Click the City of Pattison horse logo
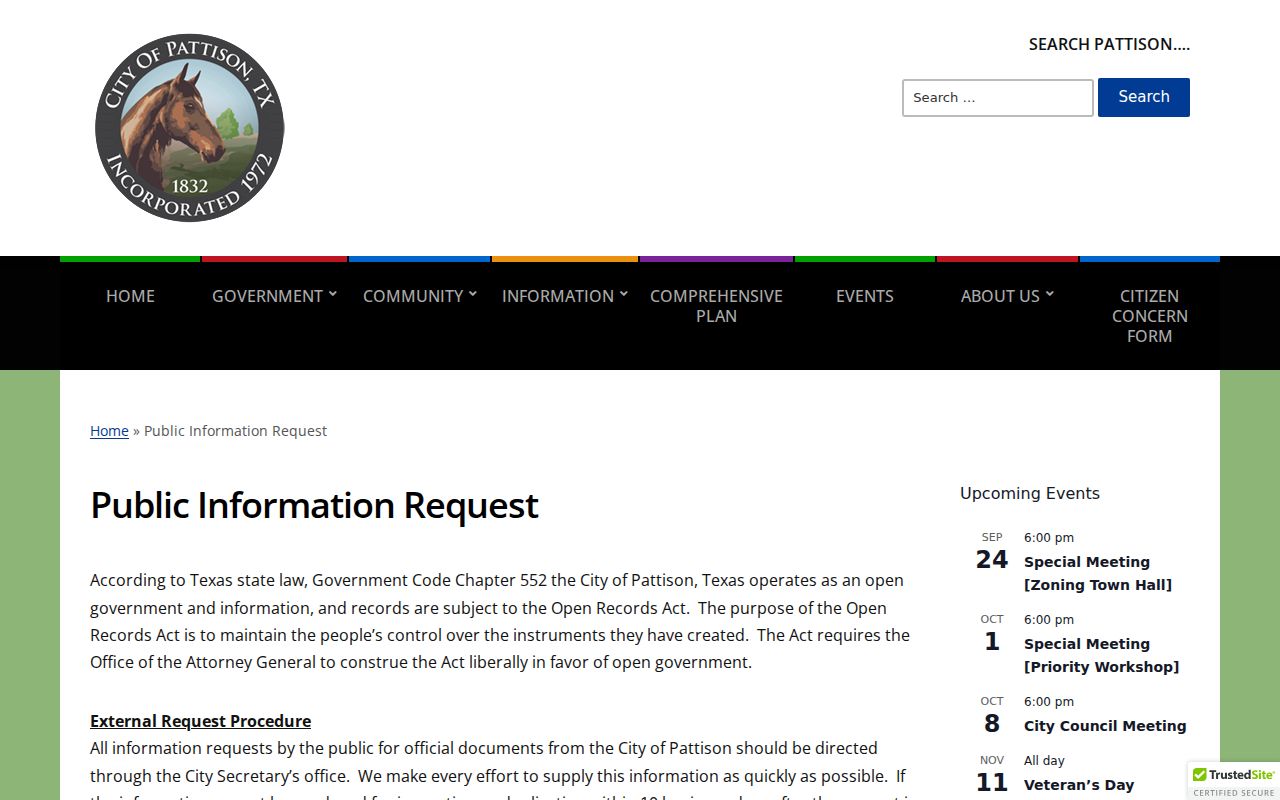The width and height of the screenshot is (1280, 800). (190, 128)
